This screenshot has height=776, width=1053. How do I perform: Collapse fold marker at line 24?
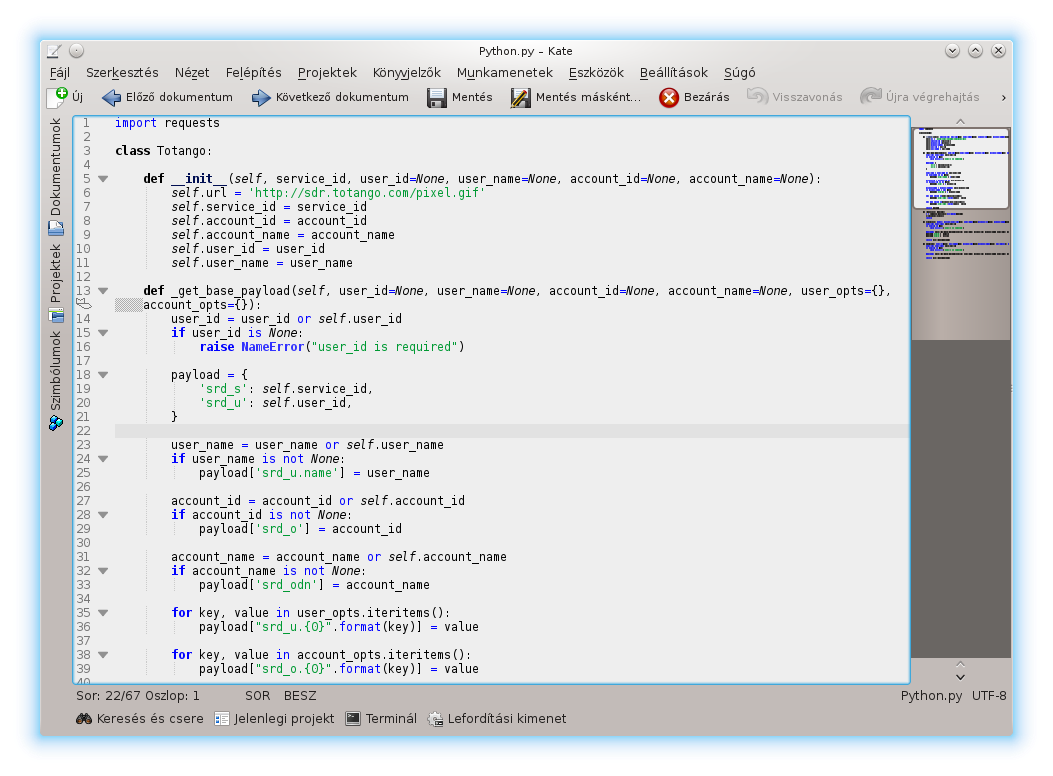(103, 458)
